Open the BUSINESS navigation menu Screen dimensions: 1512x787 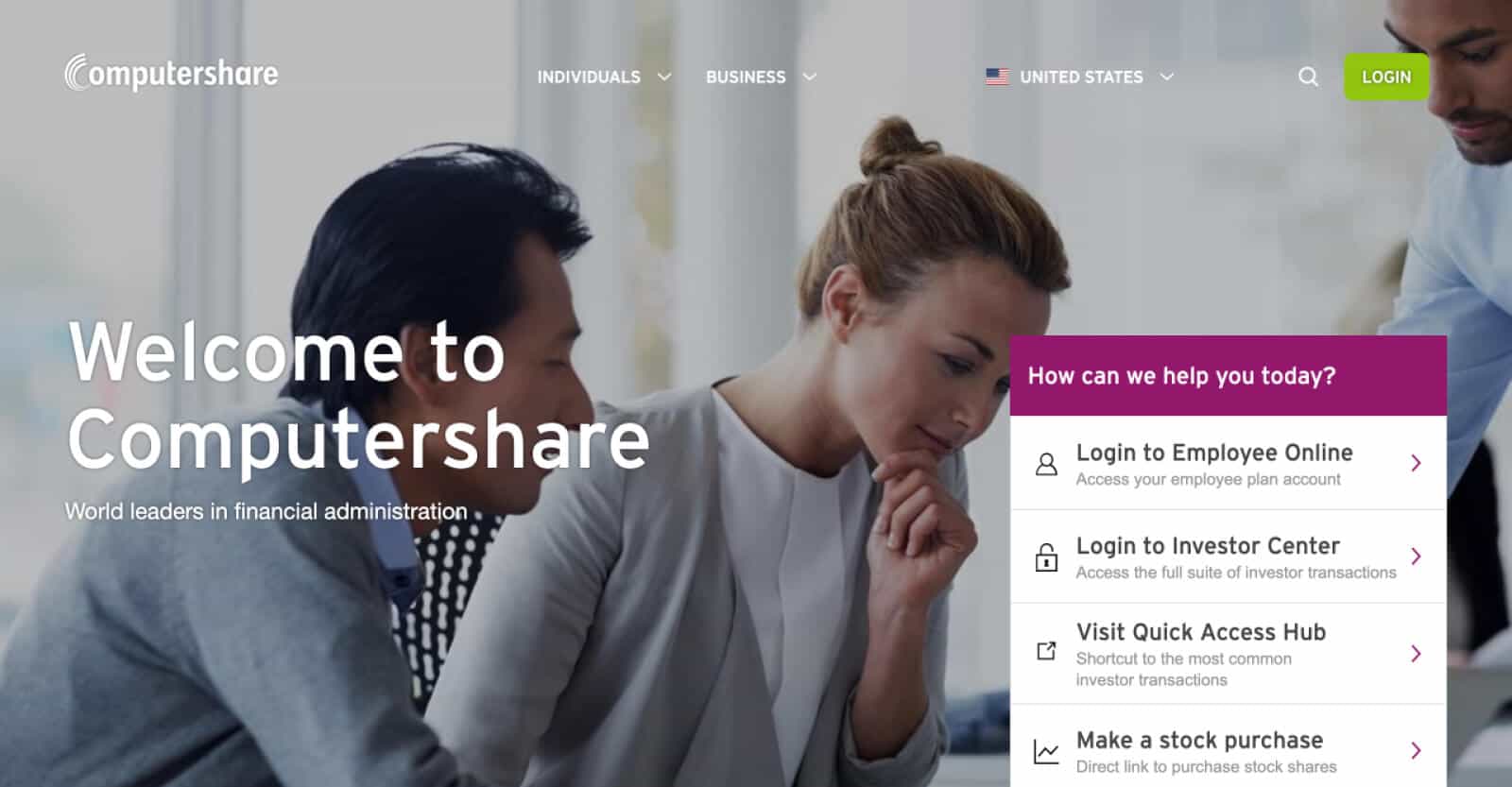pos(746,77)
